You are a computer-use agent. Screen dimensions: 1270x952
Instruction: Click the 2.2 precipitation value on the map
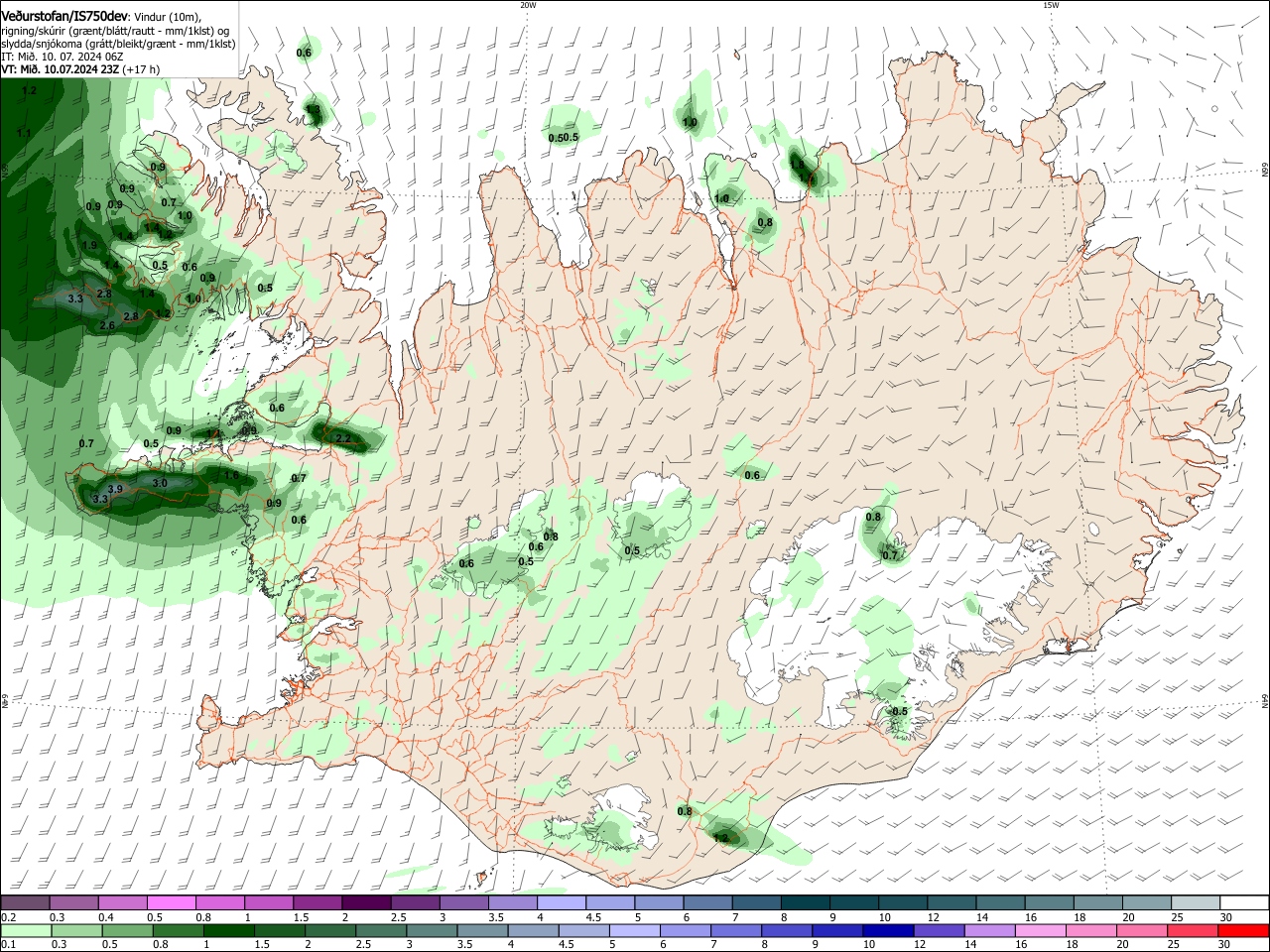(343, 438)
